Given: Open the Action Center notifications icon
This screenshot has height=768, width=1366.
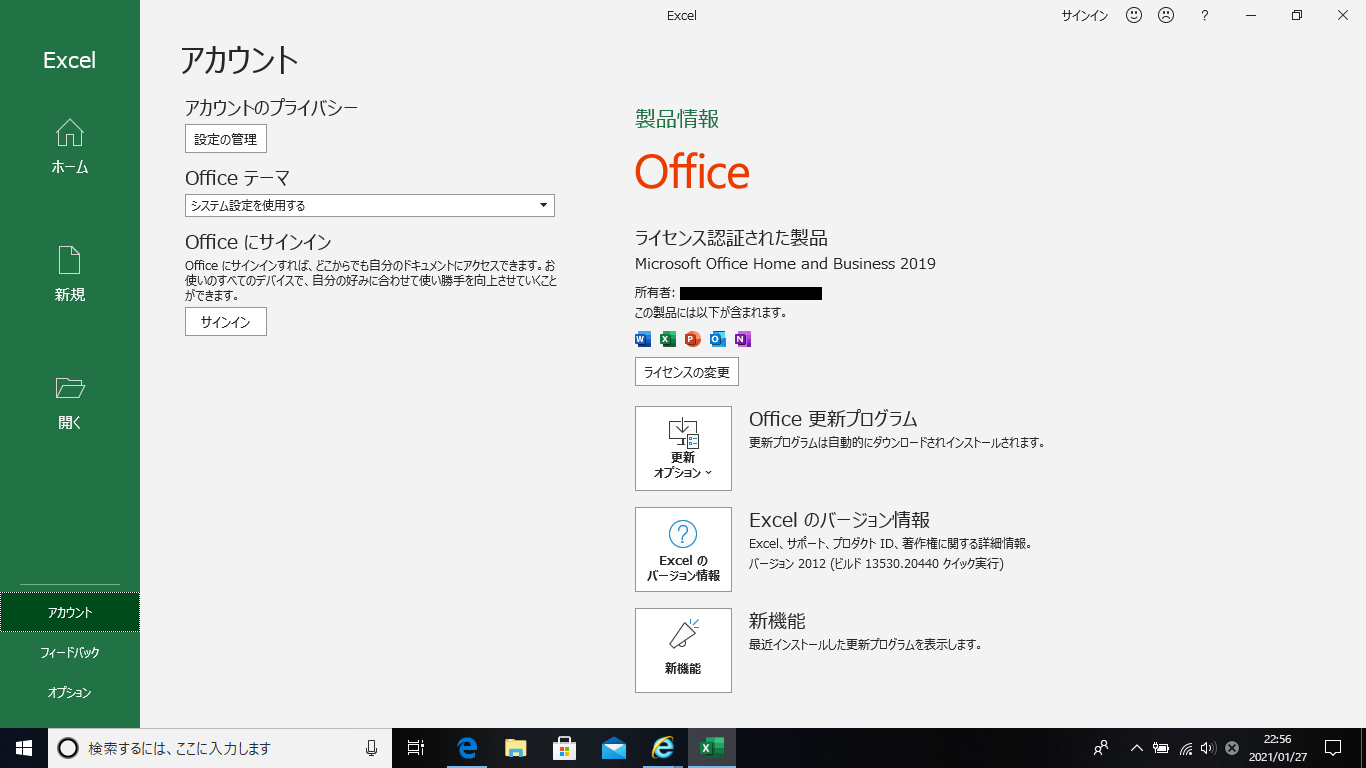Looking at the screenshot, I should point(1333,748).
